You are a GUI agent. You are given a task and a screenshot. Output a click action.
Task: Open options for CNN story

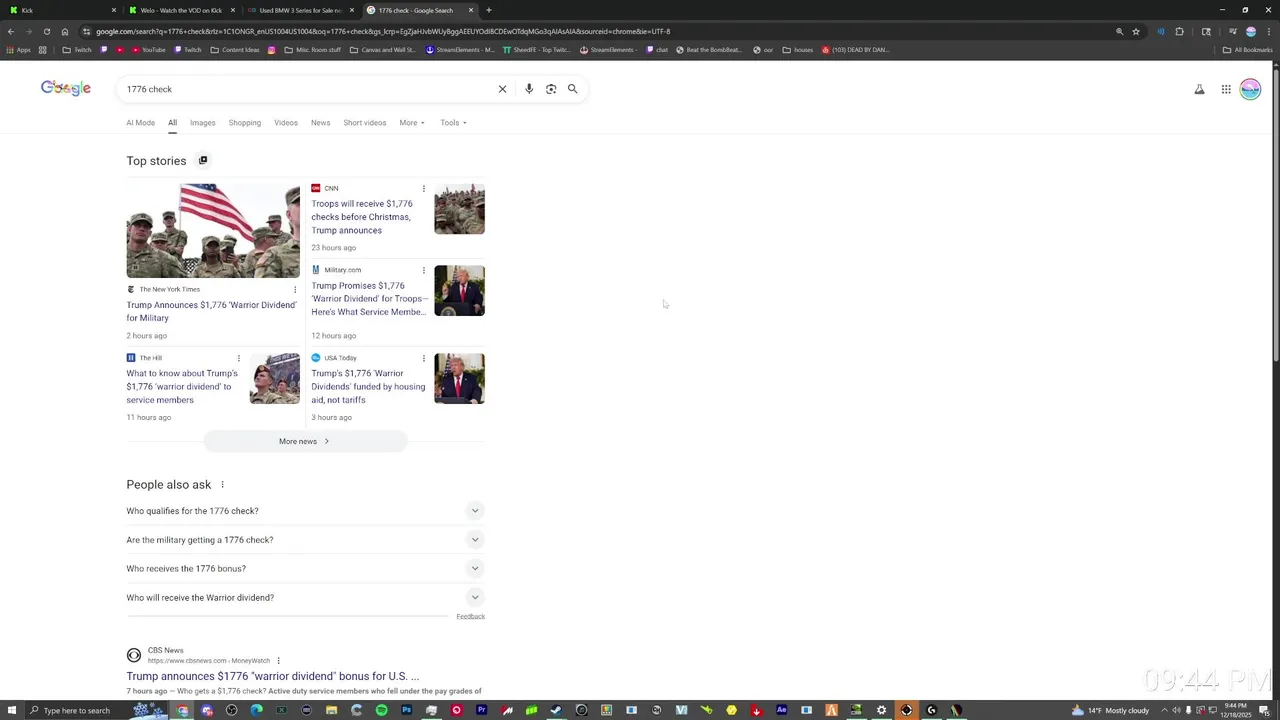coord(423,188)
